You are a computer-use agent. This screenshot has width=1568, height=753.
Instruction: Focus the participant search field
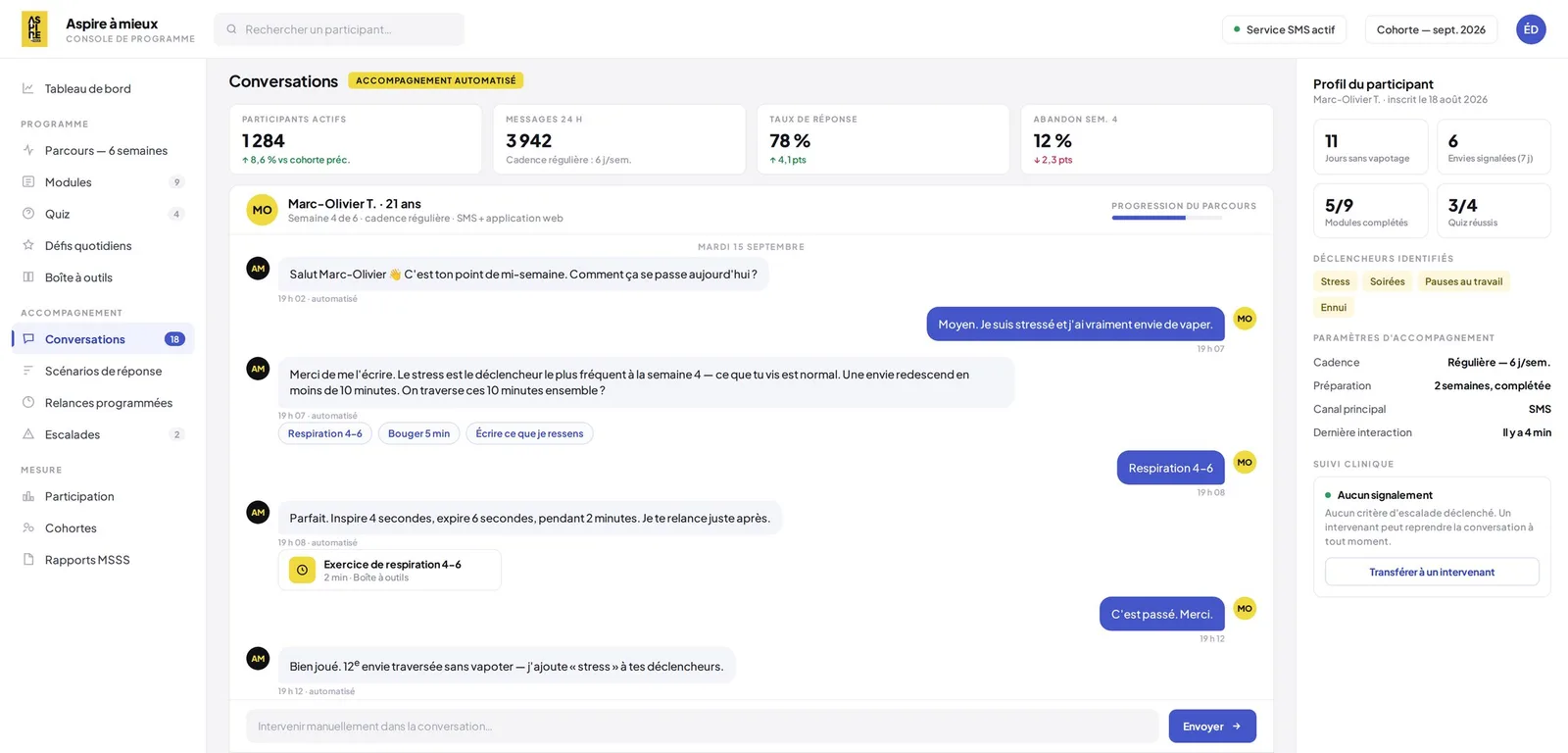tap(339, 29)
